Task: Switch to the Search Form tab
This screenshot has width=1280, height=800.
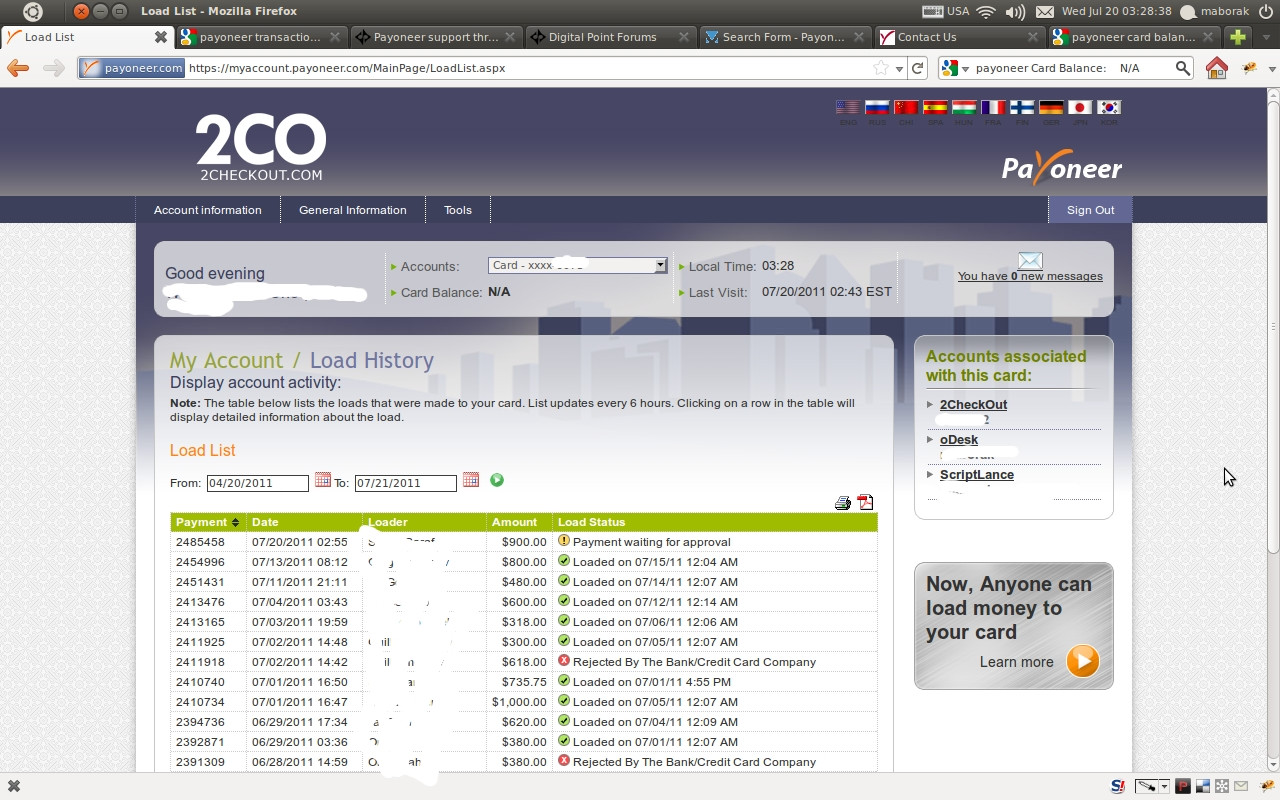Action: 785,37
